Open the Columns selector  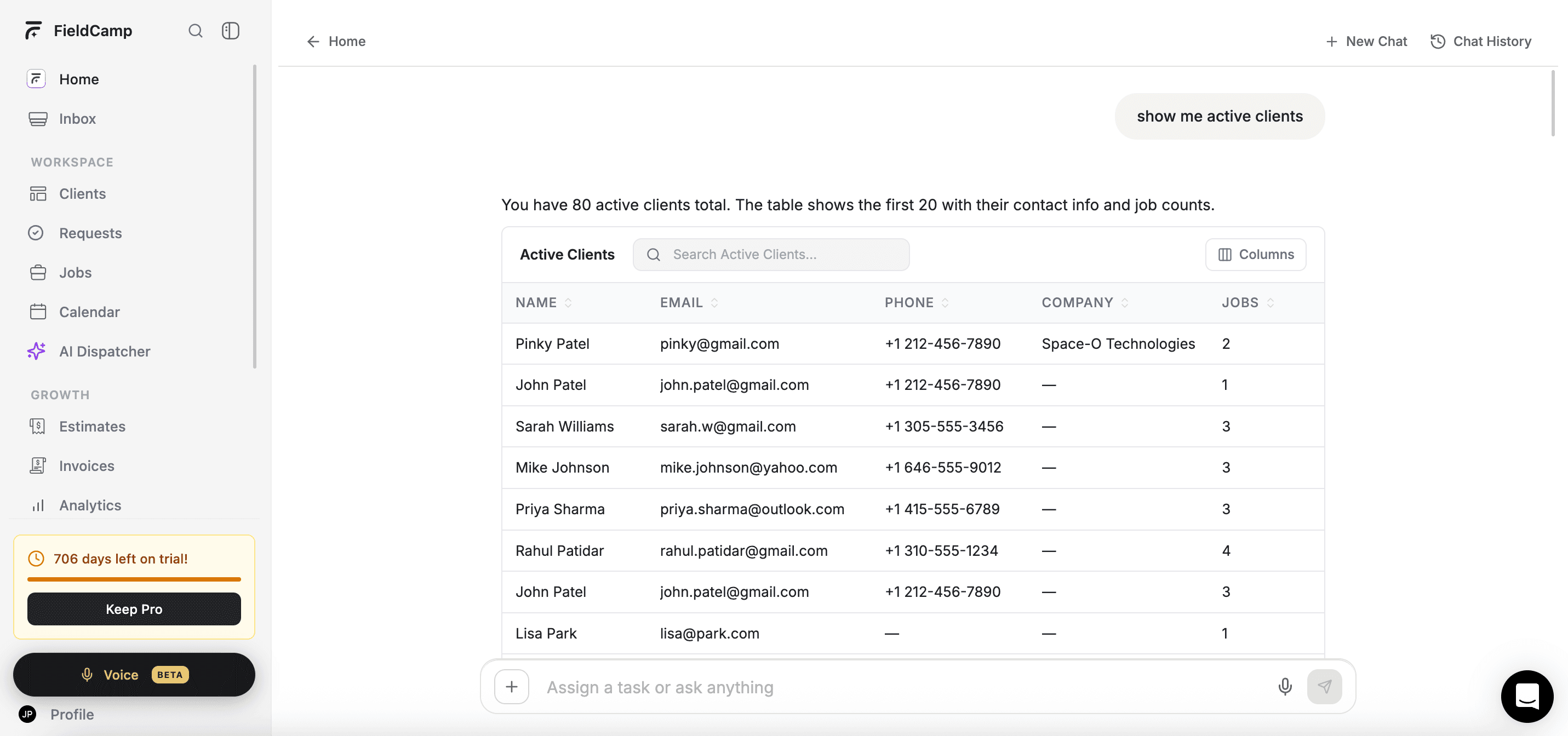tap(1255, 254)
